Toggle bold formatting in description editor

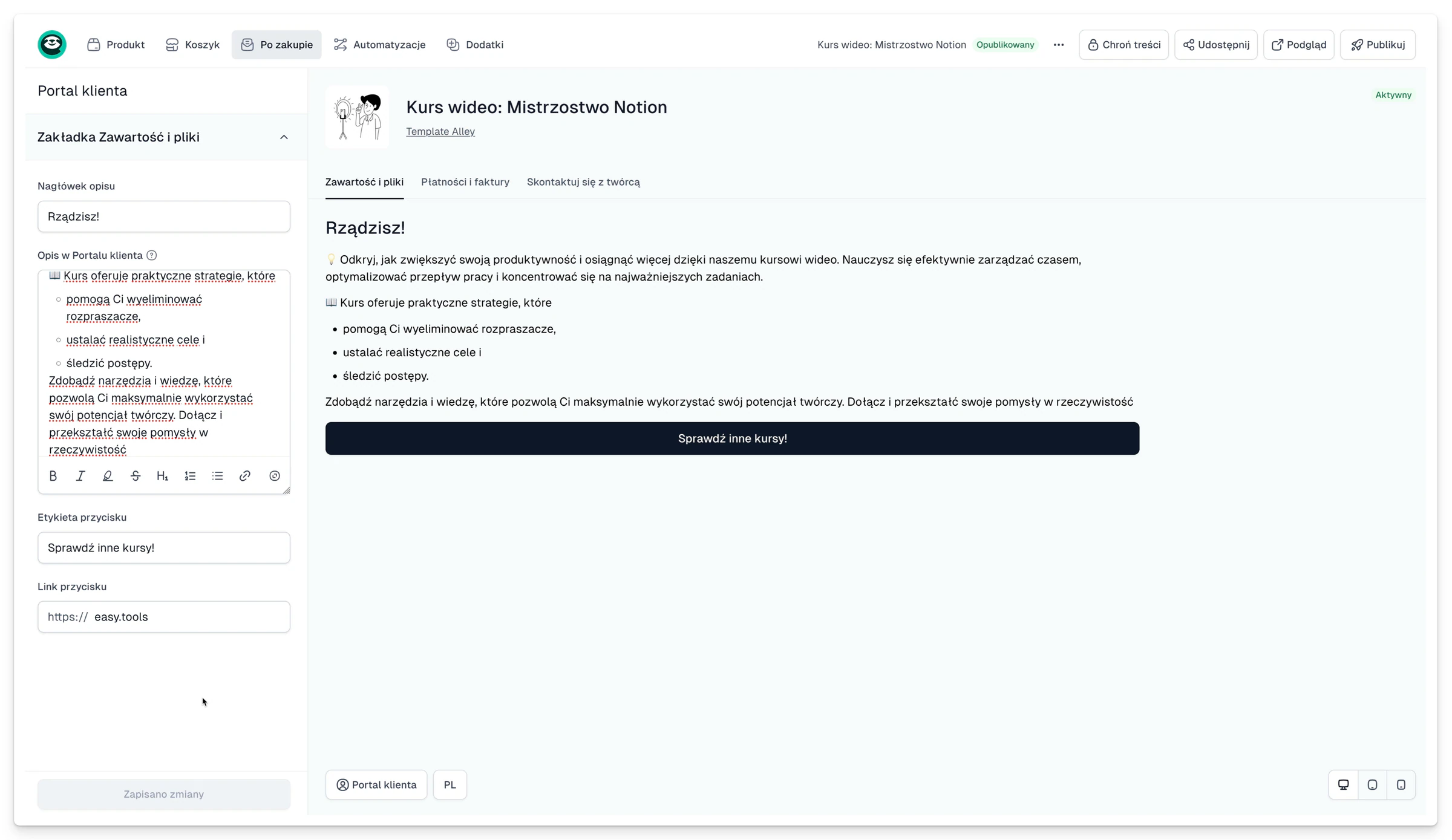pyautogui.click(x=53, y=476)
